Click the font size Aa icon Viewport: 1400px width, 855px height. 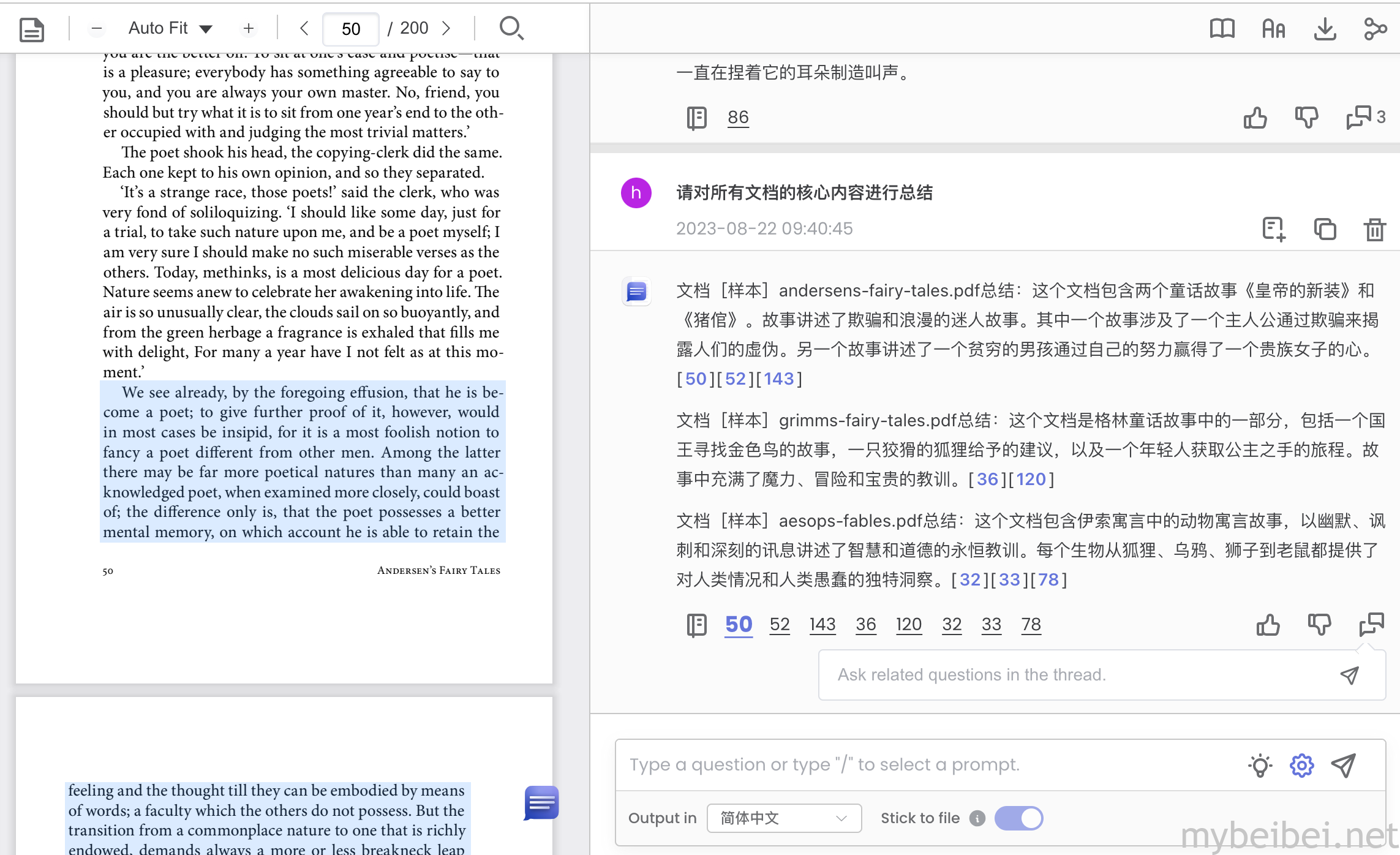coord(1274,29)
